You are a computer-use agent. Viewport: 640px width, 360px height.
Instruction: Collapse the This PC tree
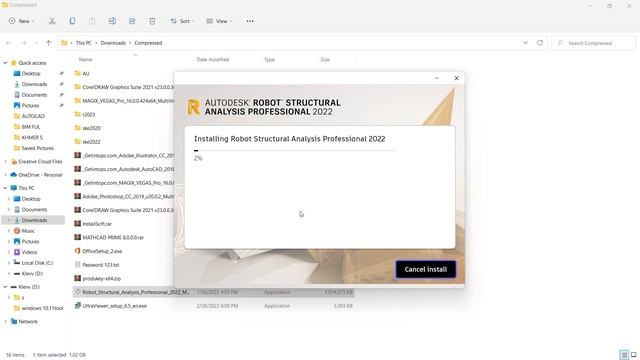(x=5, y=188)
